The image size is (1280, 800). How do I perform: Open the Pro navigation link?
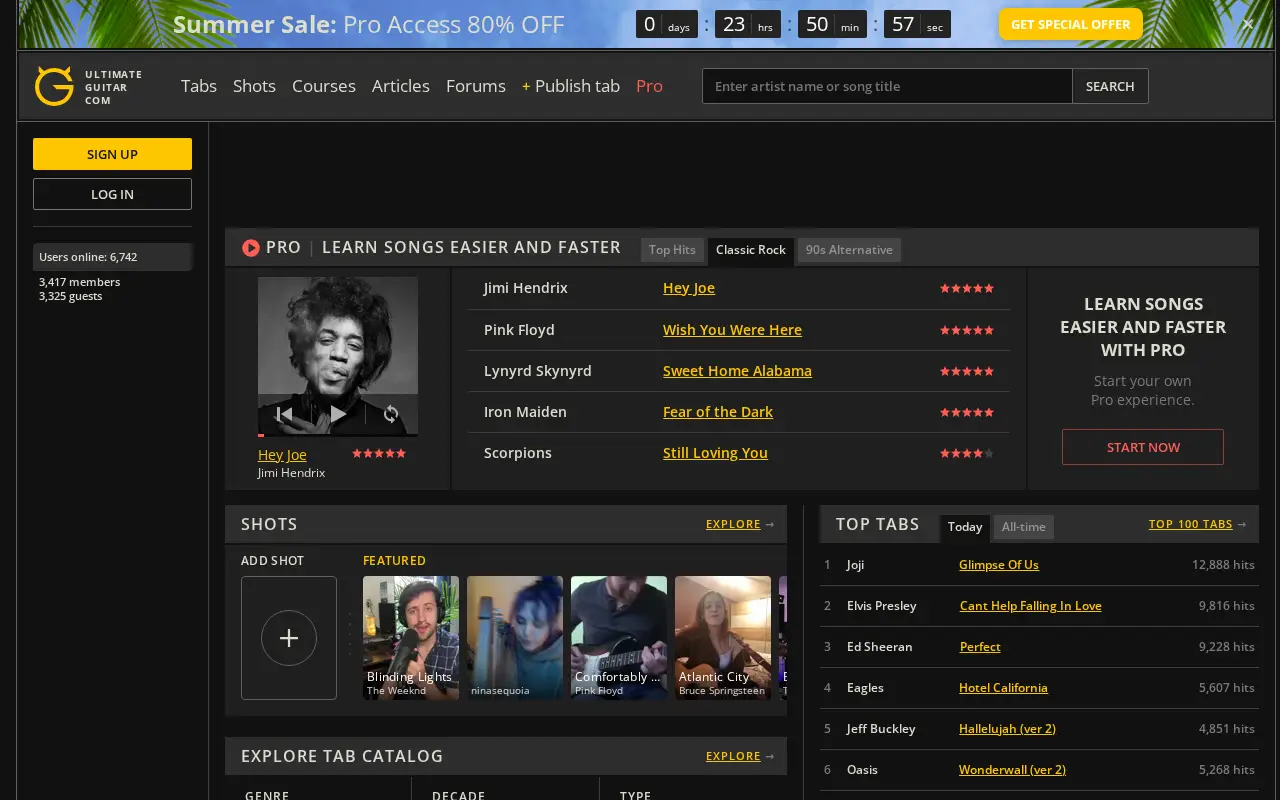(649, 86)
